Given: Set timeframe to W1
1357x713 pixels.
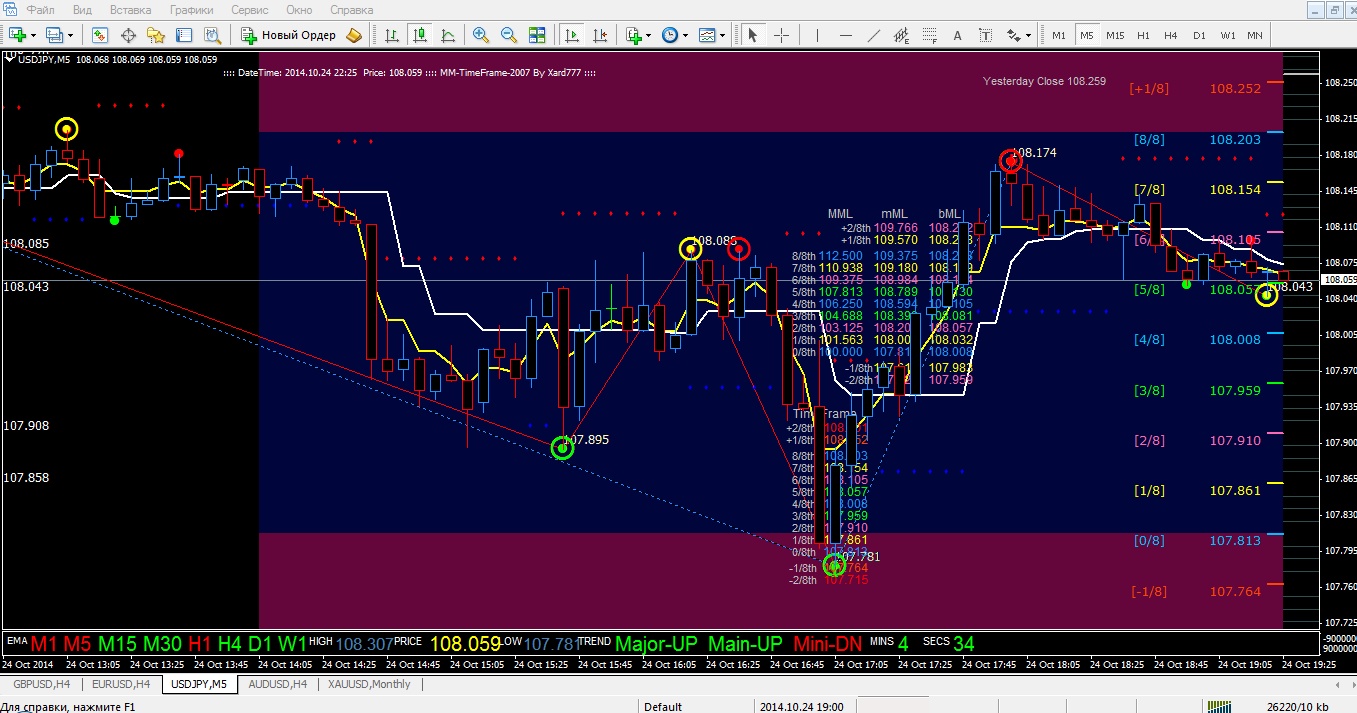Looking at the screenshot, I should pos(1227,35).
